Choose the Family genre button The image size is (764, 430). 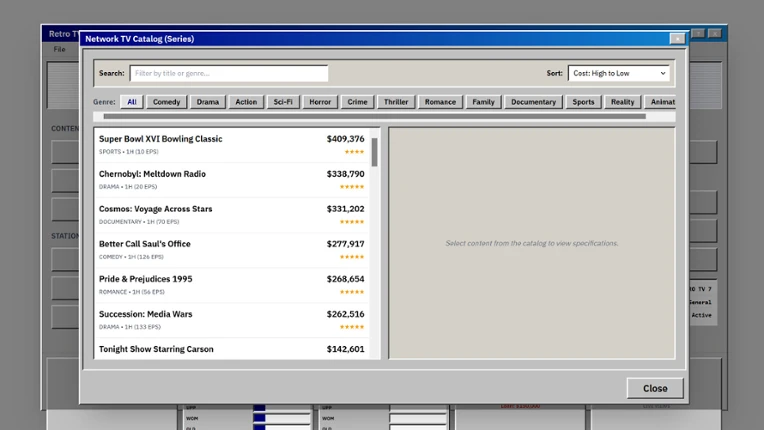483,102
